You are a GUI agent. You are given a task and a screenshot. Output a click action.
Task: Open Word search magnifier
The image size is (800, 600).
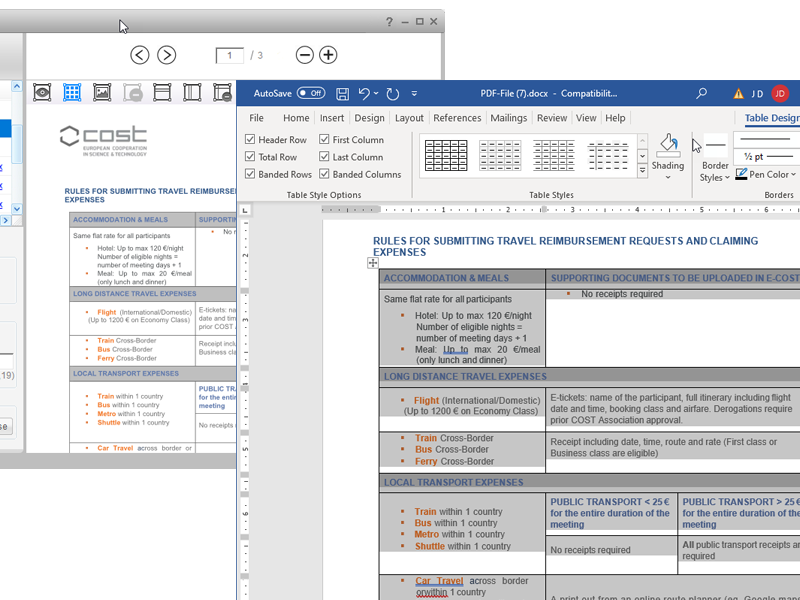point(702,93)
